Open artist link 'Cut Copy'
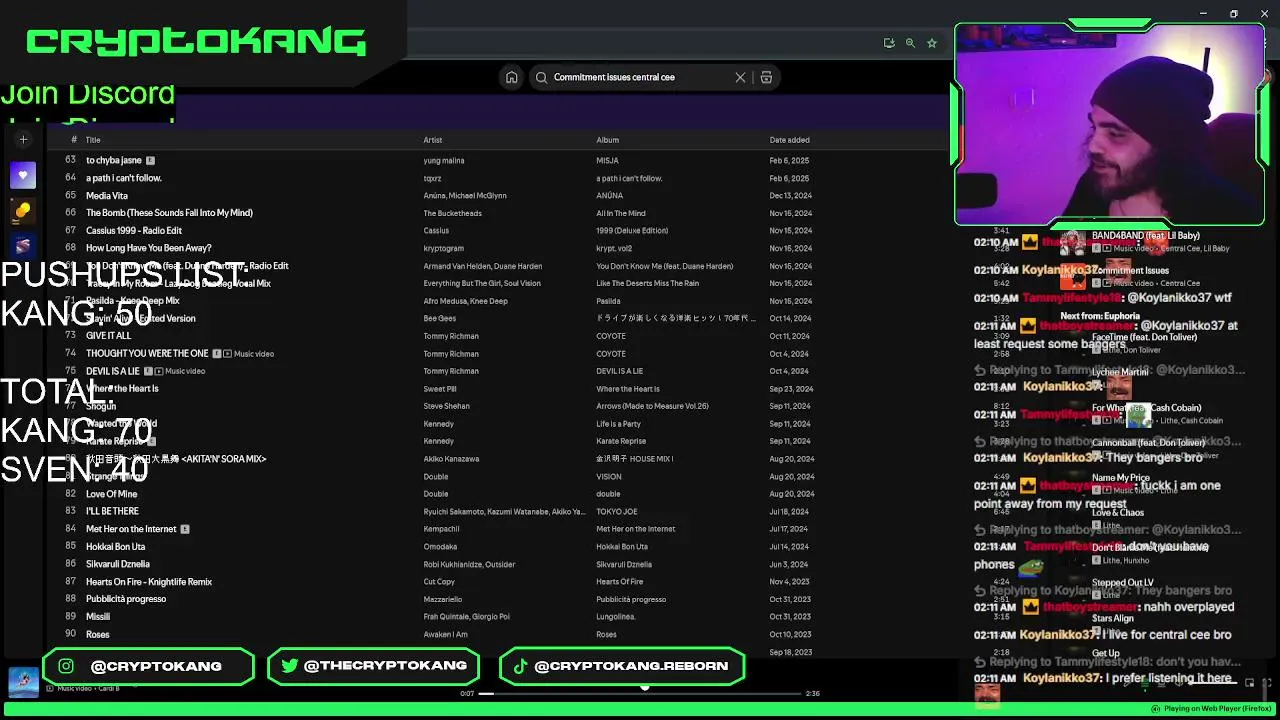This screenshot has height=720, width=1280. pos(439,582)
